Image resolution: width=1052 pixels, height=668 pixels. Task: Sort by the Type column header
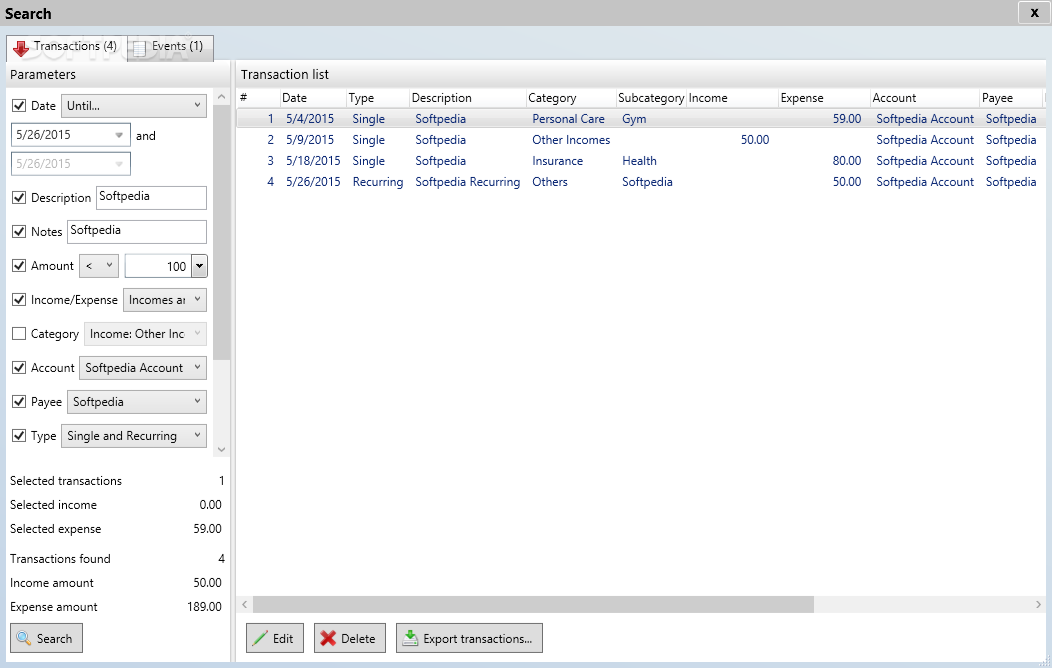pyautogui.click(x=378, y=98)
